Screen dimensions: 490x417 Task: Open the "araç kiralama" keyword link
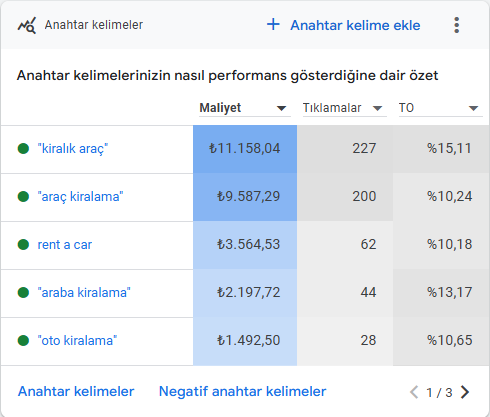80,197
